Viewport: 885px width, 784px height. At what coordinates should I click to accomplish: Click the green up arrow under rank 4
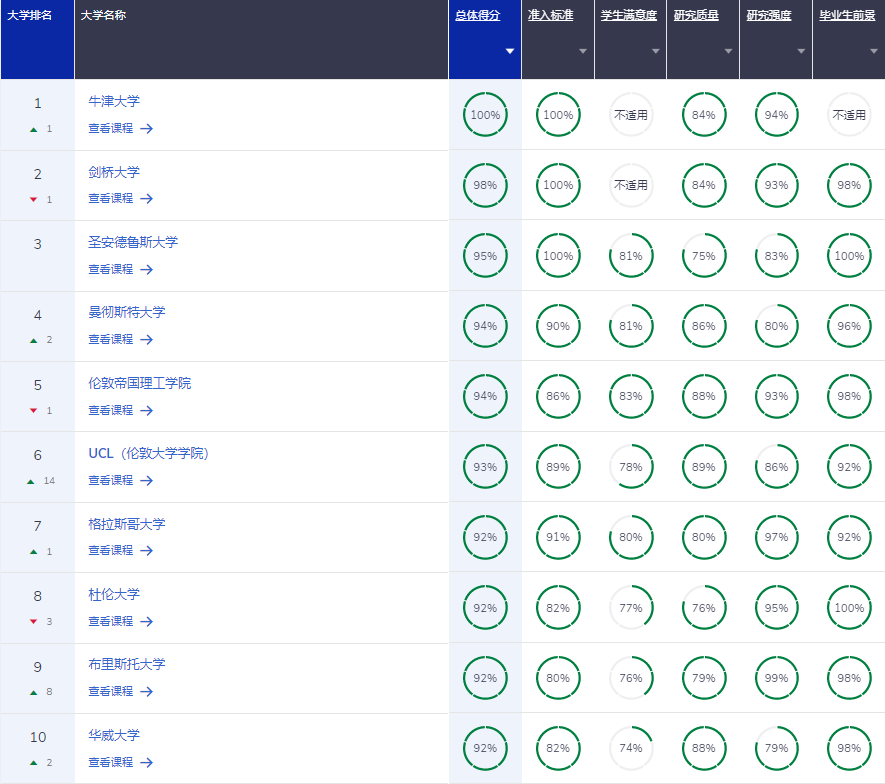point(33,341)
